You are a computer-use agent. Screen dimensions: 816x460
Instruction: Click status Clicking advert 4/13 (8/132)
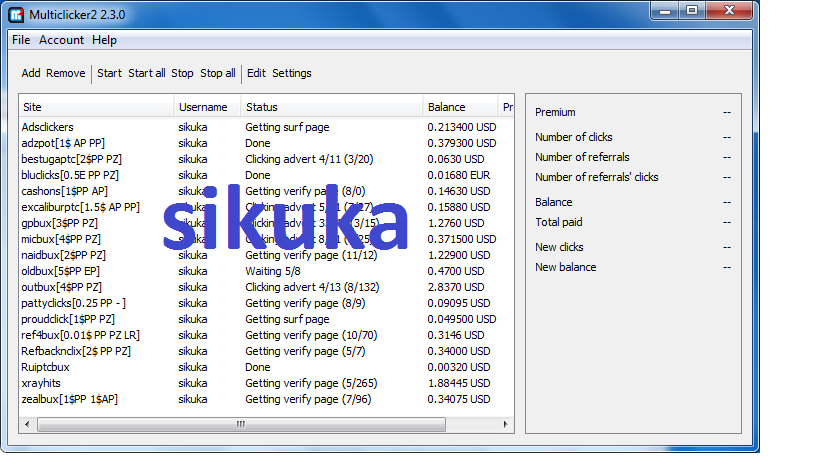click(x=312, y=287)
